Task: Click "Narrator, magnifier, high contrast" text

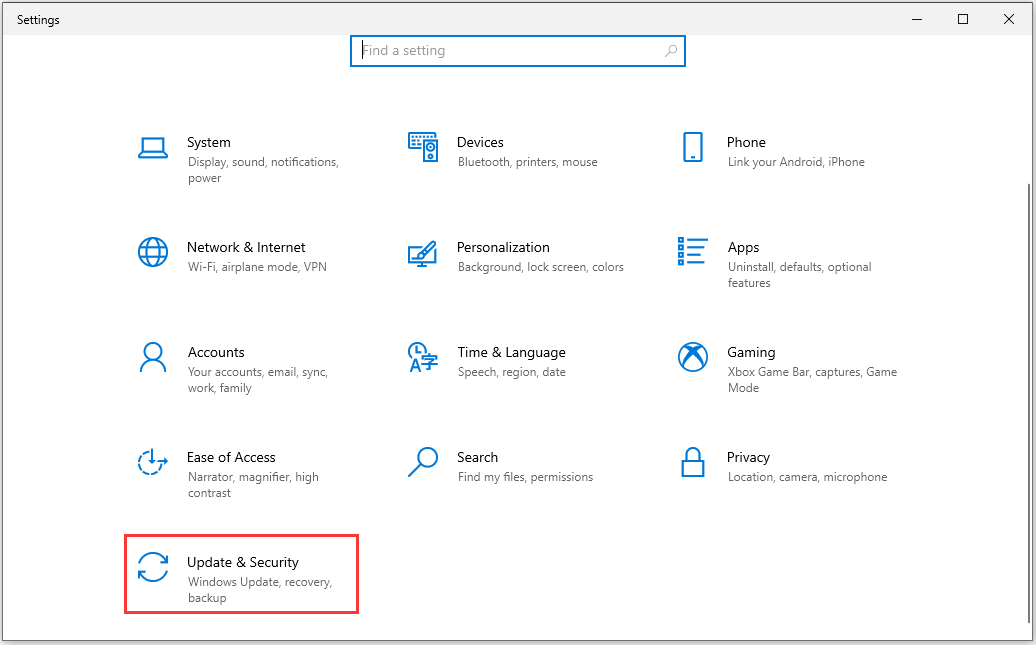Action: pos(253,485)
